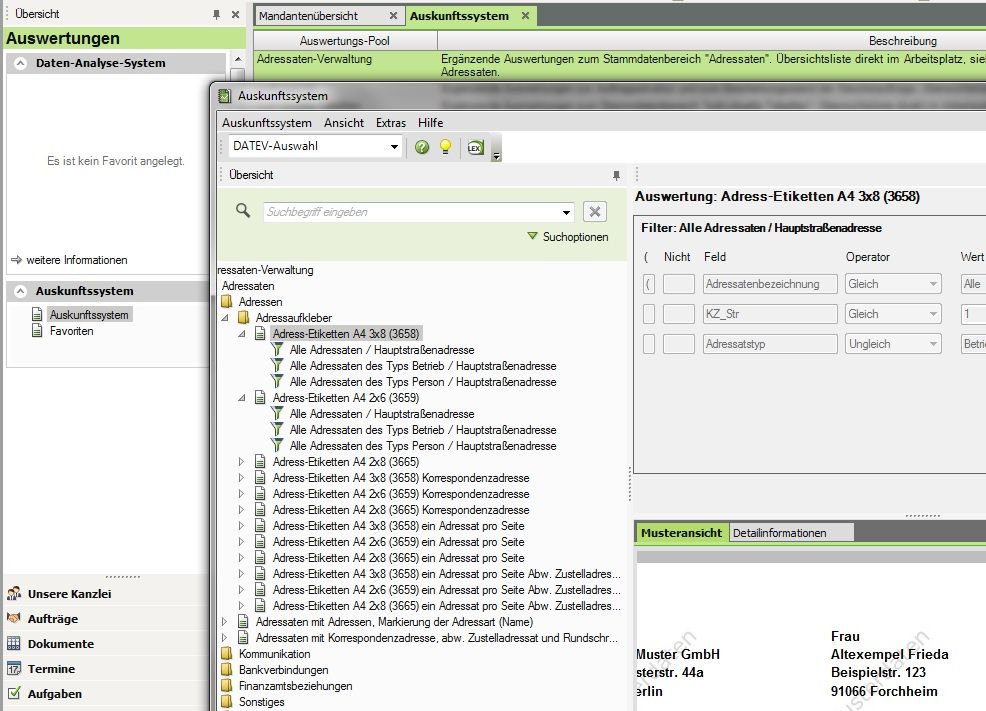Viewport: 986px width, 711px height.
Task: Open Operator dropdown for Adressatenbezeichnung
Action: (933, 284)
